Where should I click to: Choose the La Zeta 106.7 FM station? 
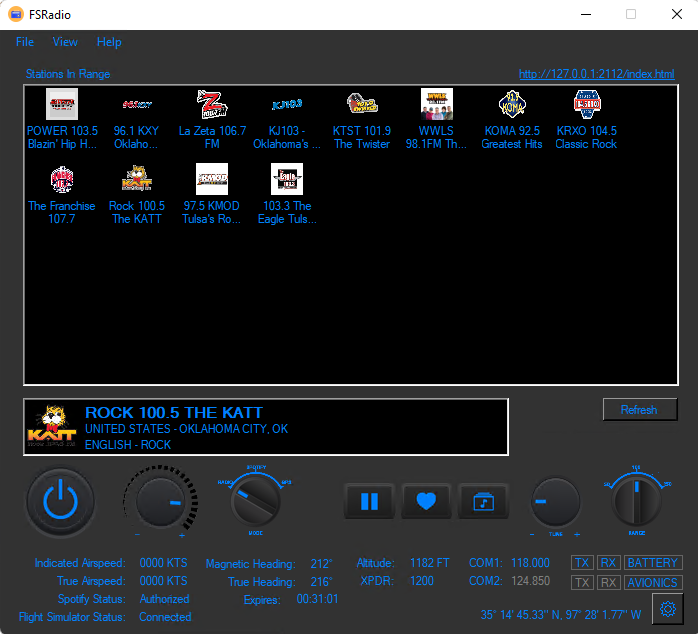(212, 104)
